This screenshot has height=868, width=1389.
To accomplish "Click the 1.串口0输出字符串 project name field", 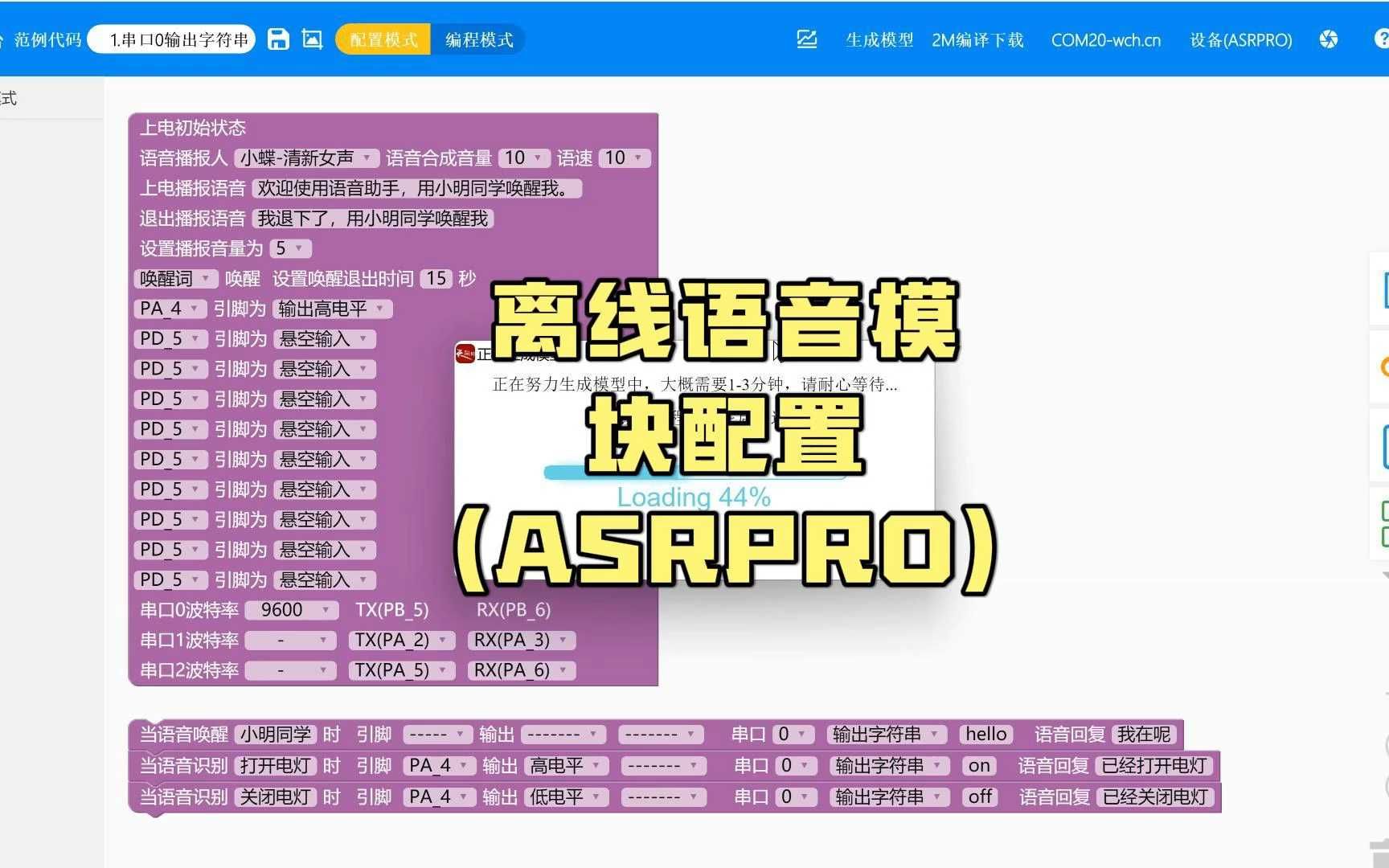I will coord(173,39).
